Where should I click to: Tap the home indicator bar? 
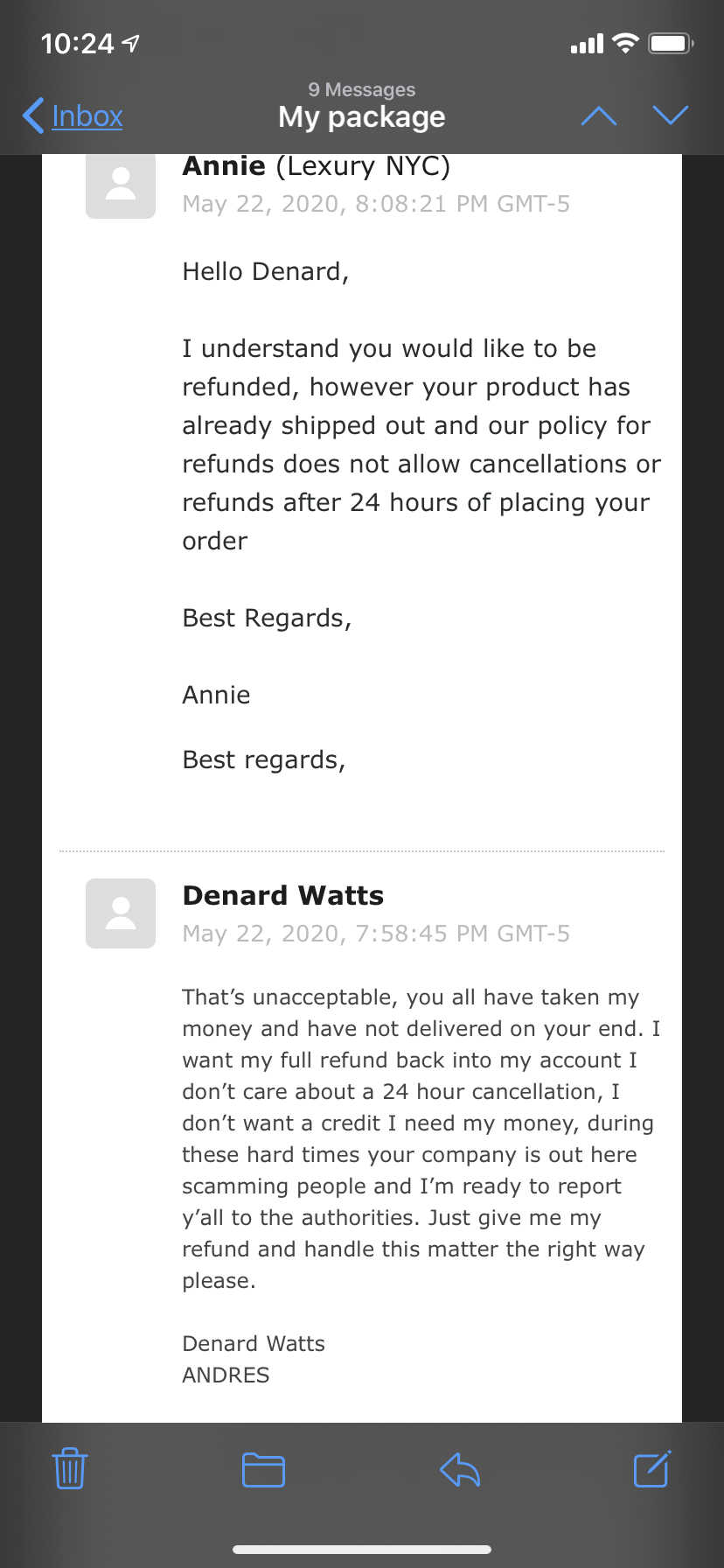(x=362, y=1549)
